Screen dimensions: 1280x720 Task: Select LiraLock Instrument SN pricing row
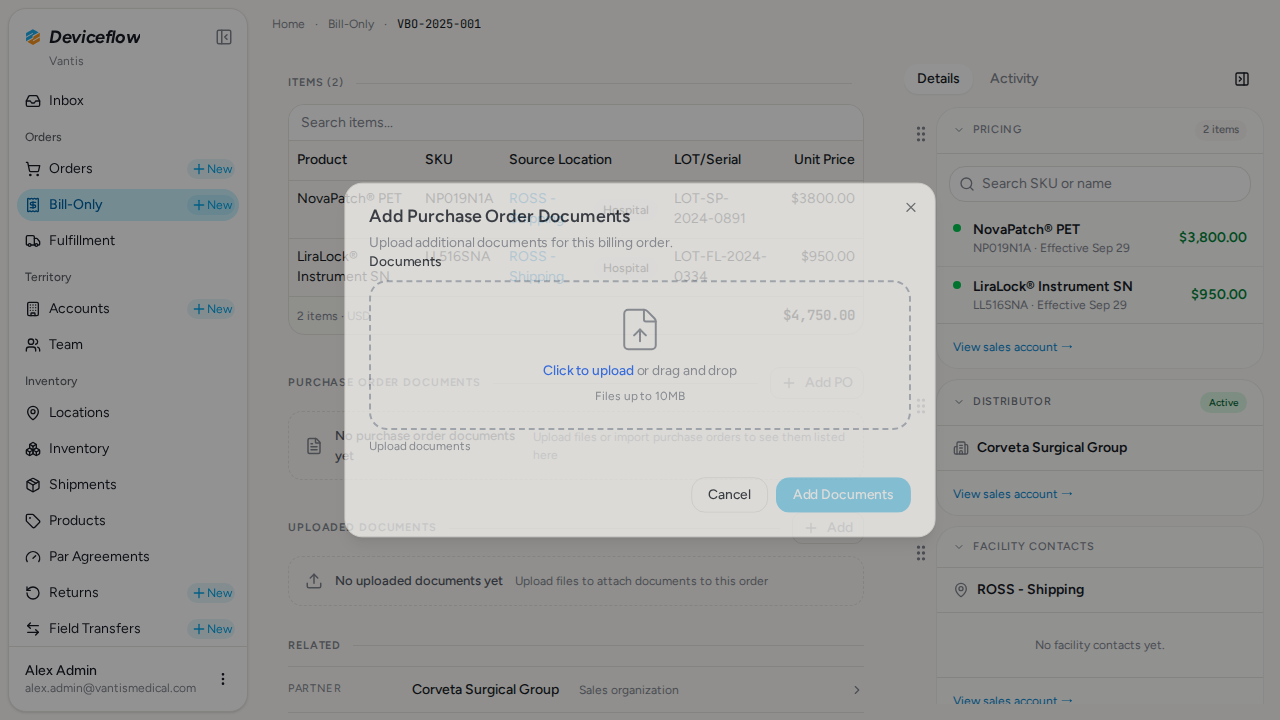click(x=1100, y=295)
